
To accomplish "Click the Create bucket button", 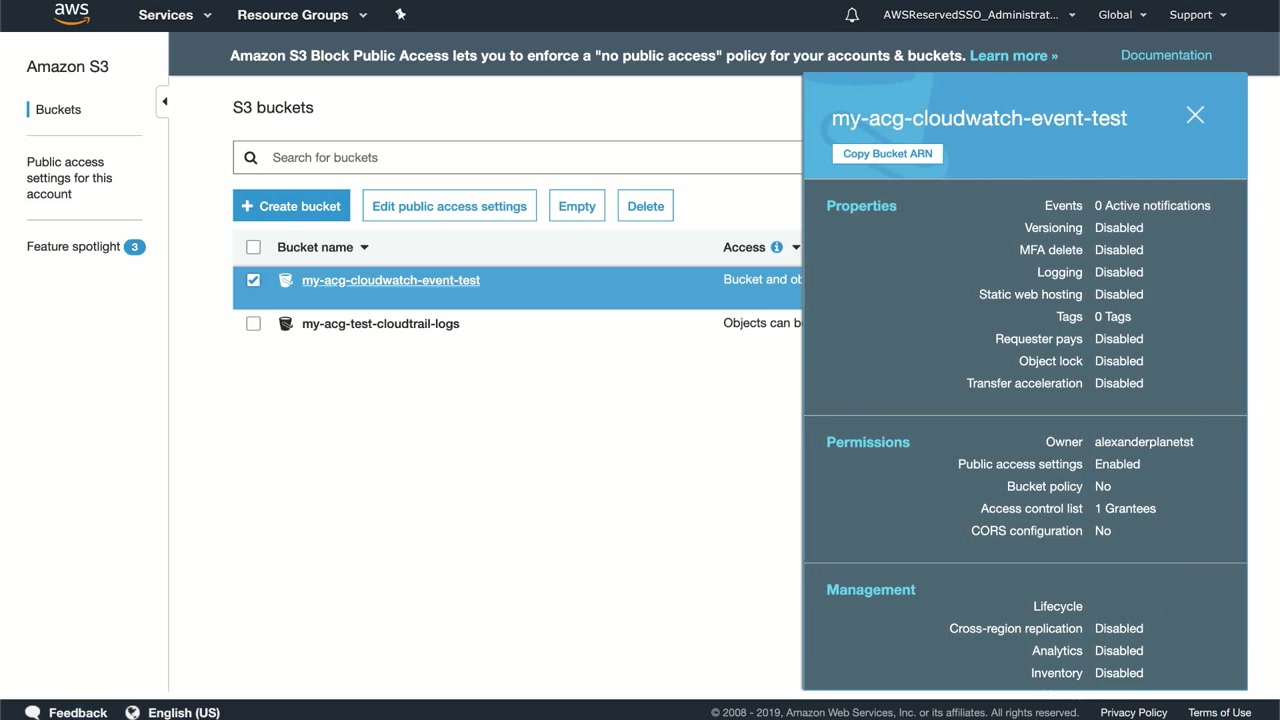I will click(x=291, y=206).
